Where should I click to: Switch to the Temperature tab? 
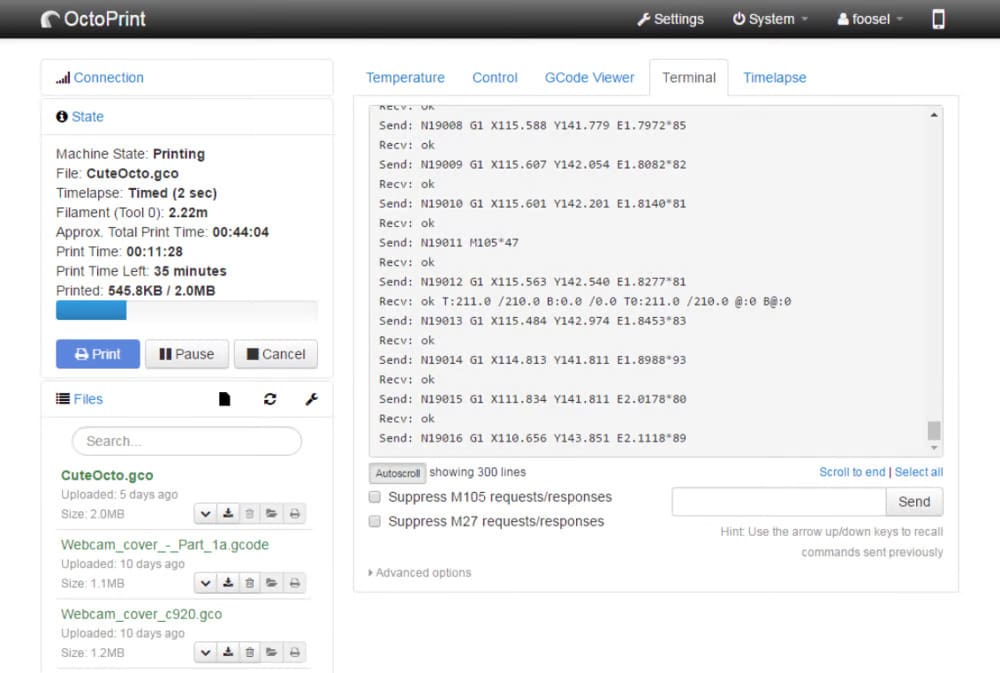[405, 78]
